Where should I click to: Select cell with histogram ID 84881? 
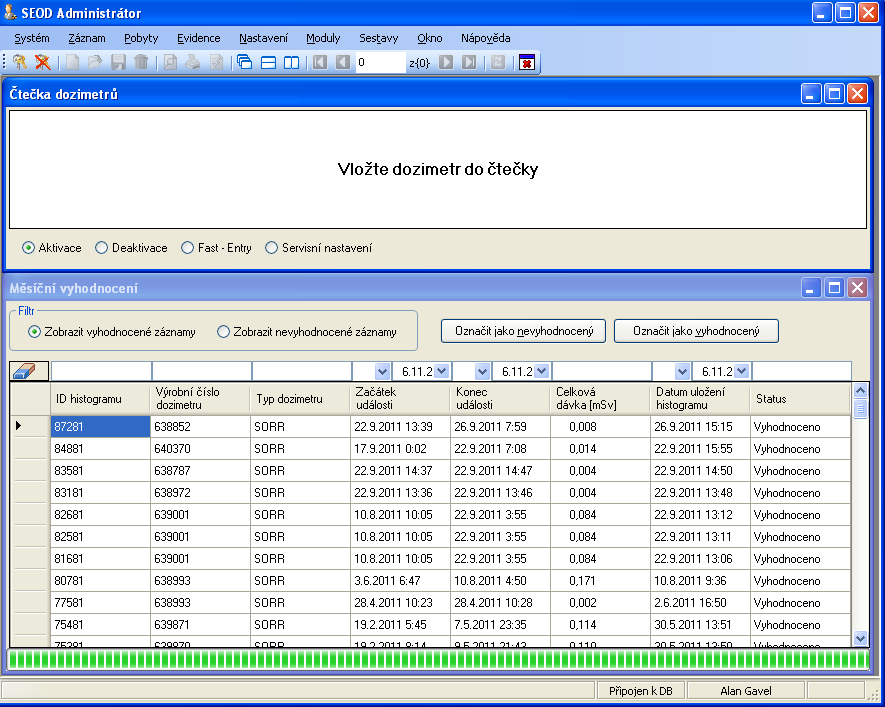(100, 449)
